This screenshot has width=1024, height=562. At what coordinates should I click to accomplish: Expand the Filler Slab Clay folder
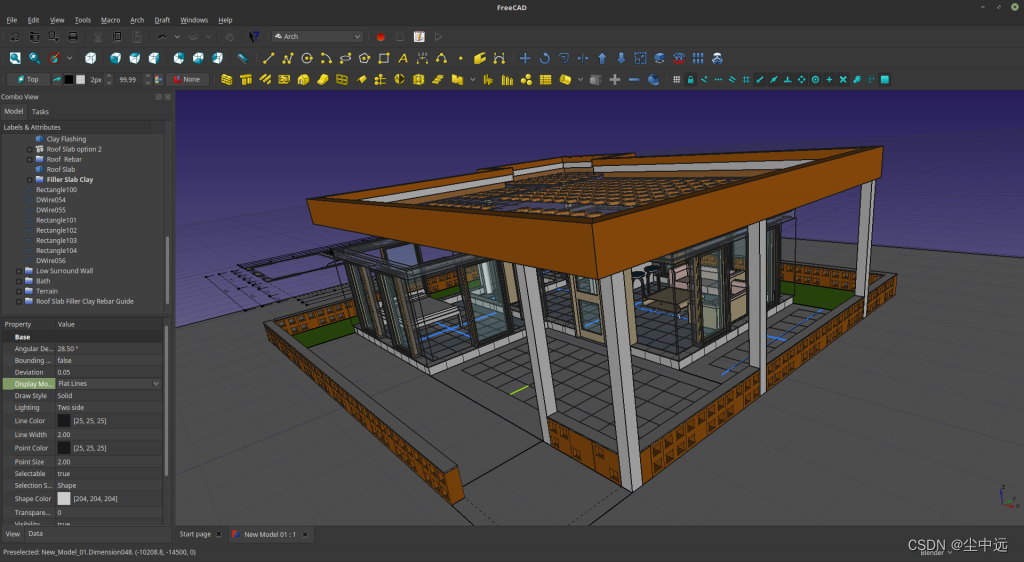tap(29, 180)
